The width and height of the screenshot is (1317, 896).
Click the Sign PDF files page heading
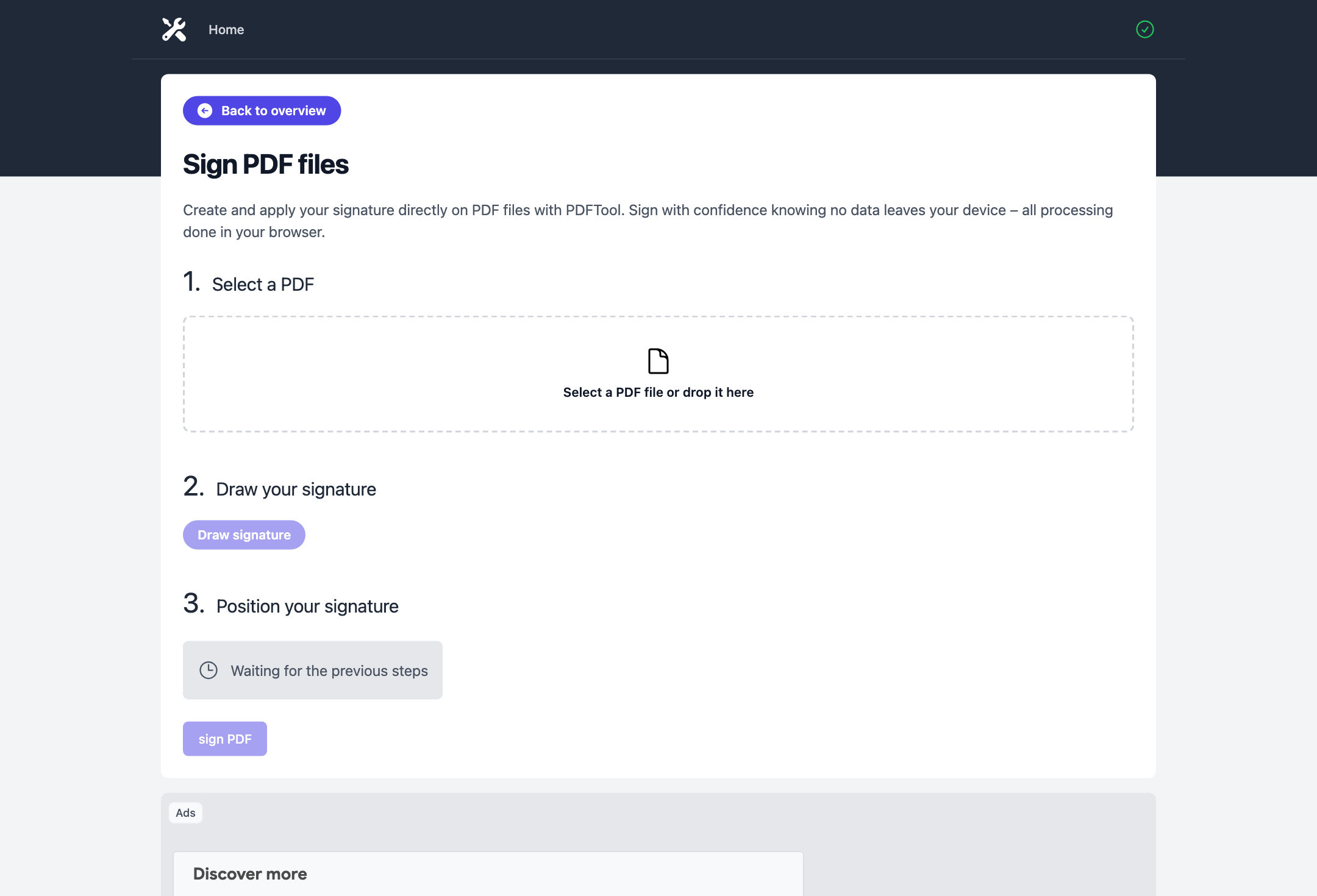click(266, 163)
